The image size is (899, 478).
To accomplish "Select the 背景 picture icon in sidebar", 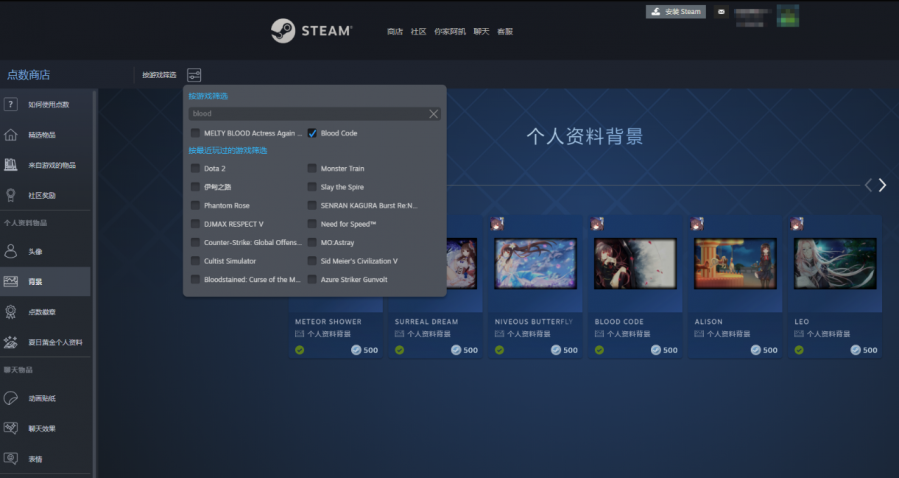I will [10, 281].
